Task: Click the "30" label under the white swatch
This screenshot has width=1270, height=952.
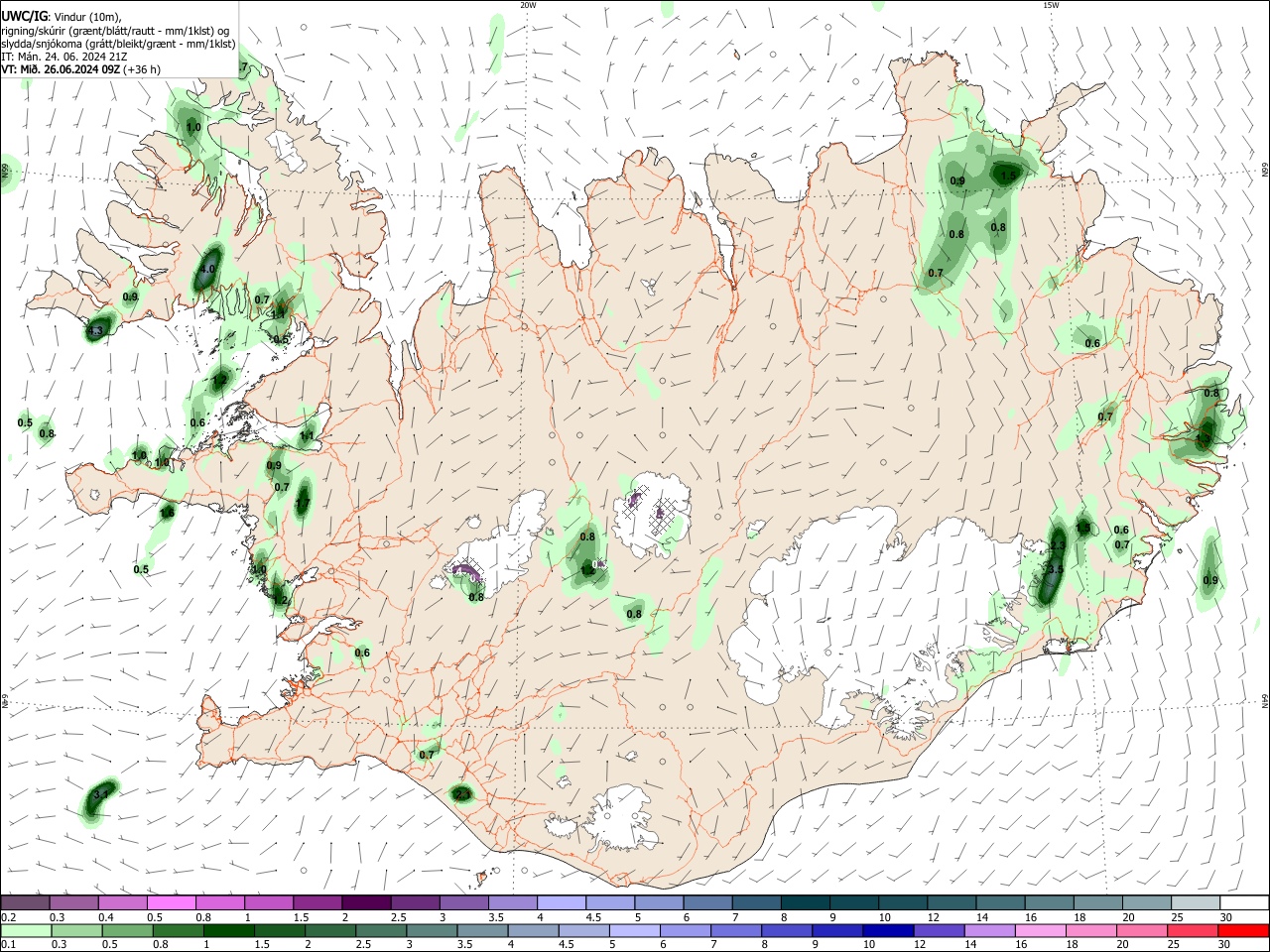Action: pos(1226,917)
